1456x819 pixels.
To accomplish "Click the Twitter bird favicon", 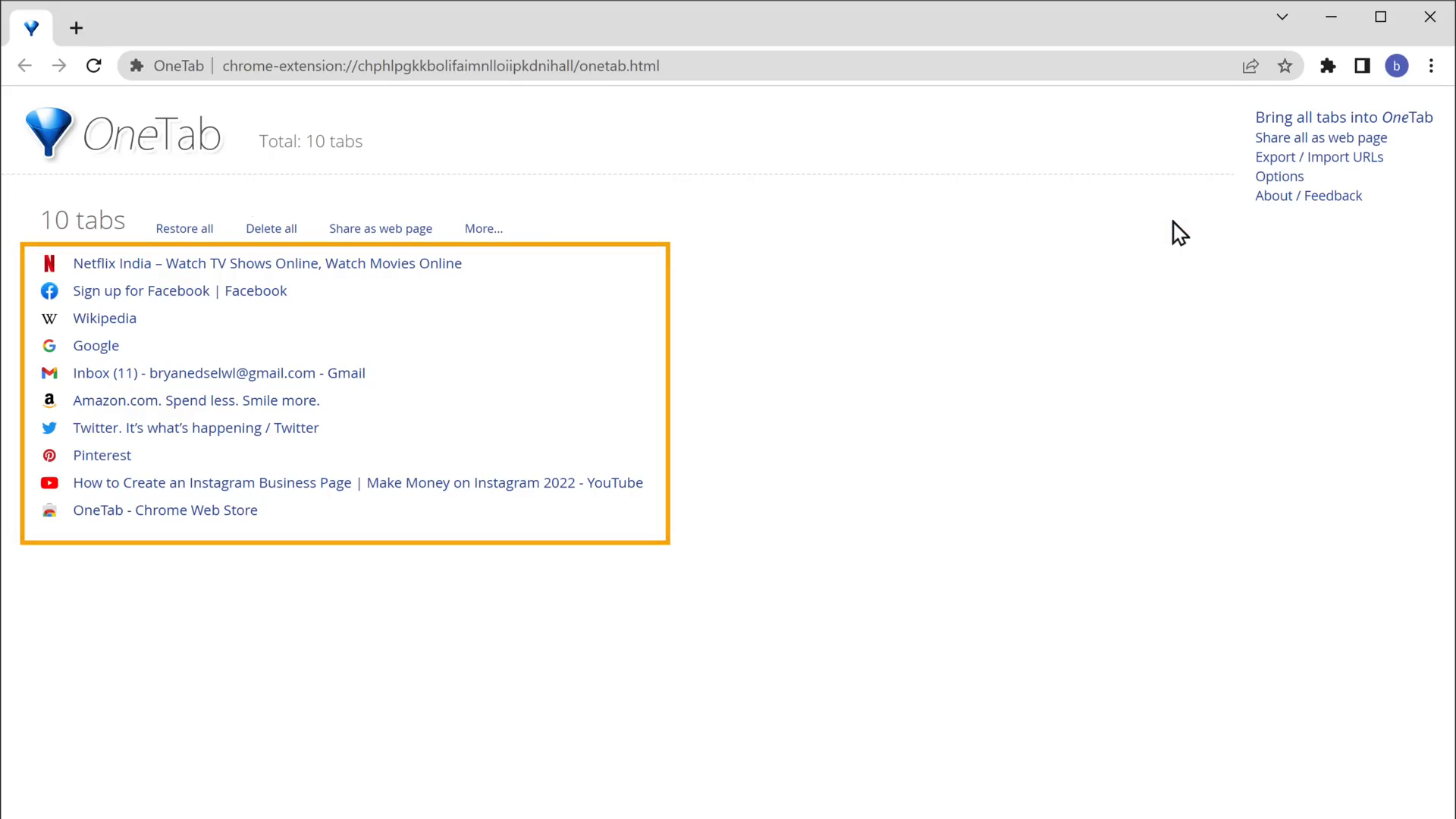I will coord(49,428).
